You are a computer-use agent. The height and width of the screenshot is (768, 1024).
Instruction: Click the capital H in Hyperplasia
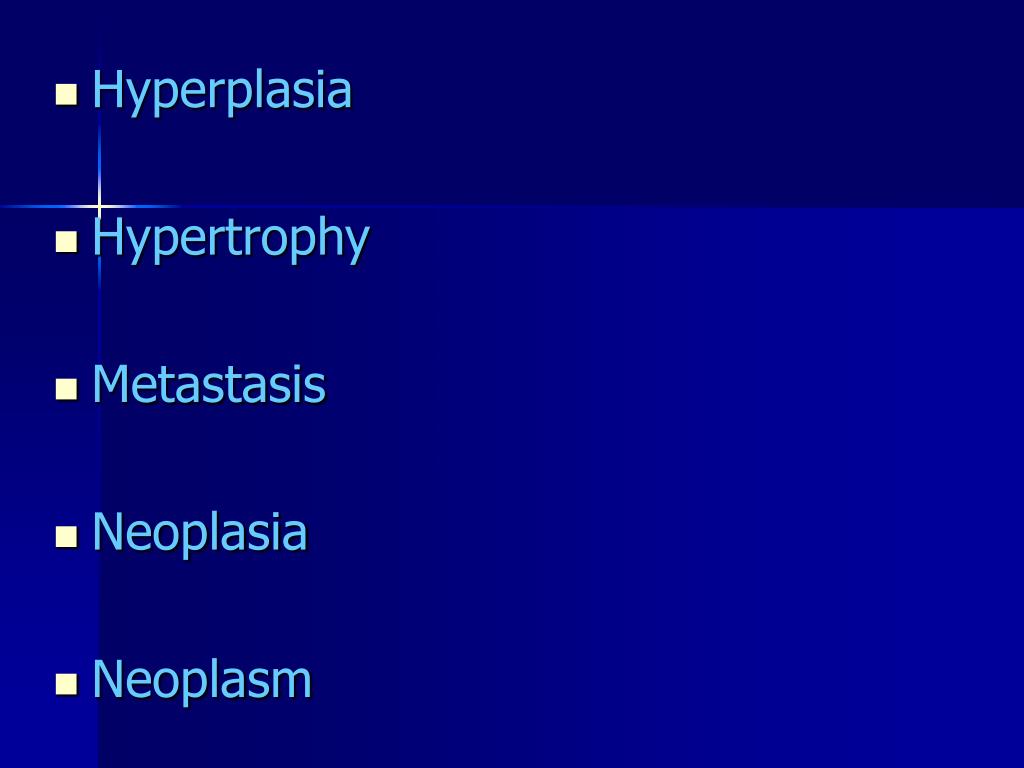(108, 88)
